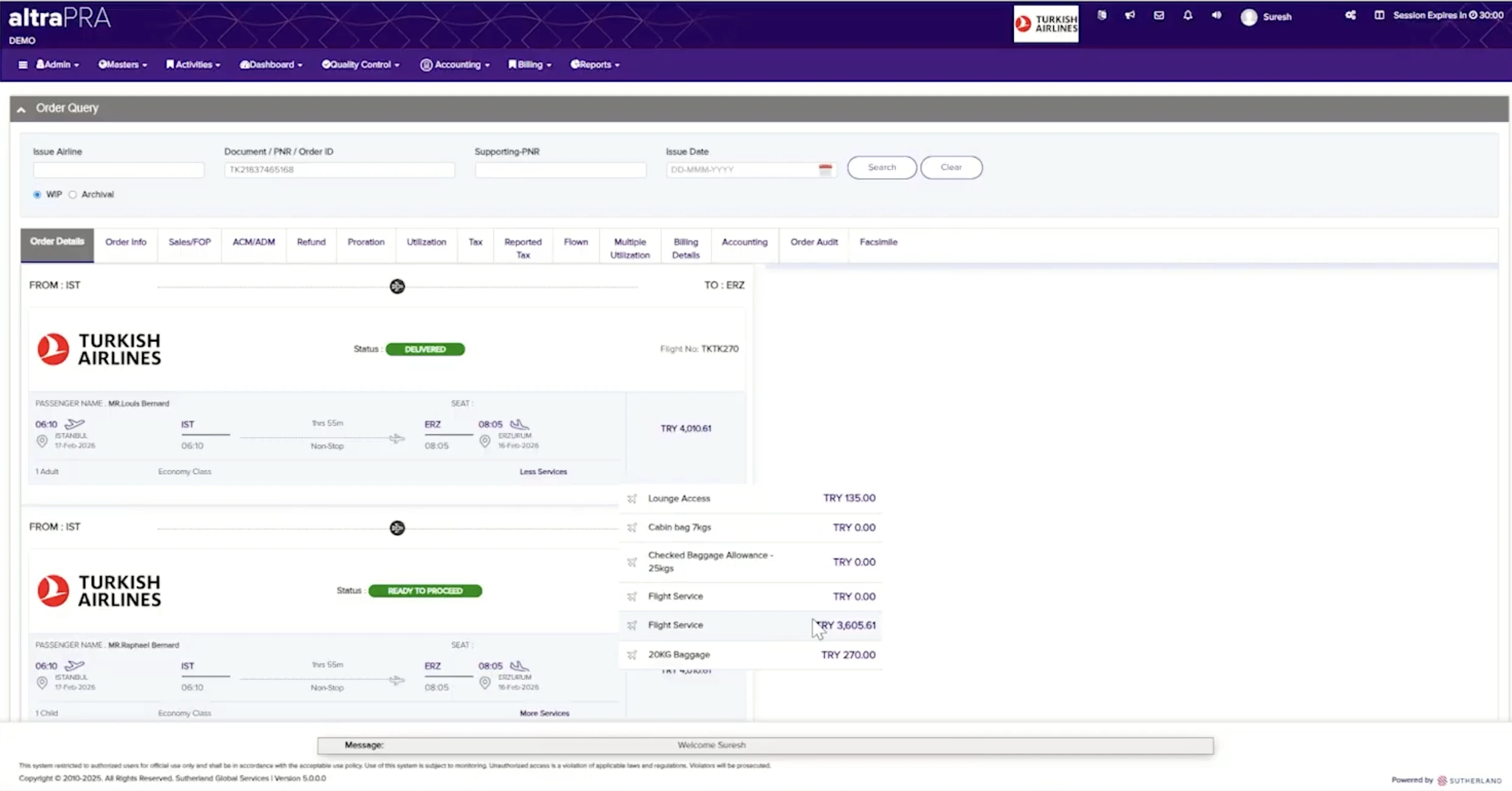Click the More Services link
Viewport: 1512px width, 791px height.
[x=544, y=713]
